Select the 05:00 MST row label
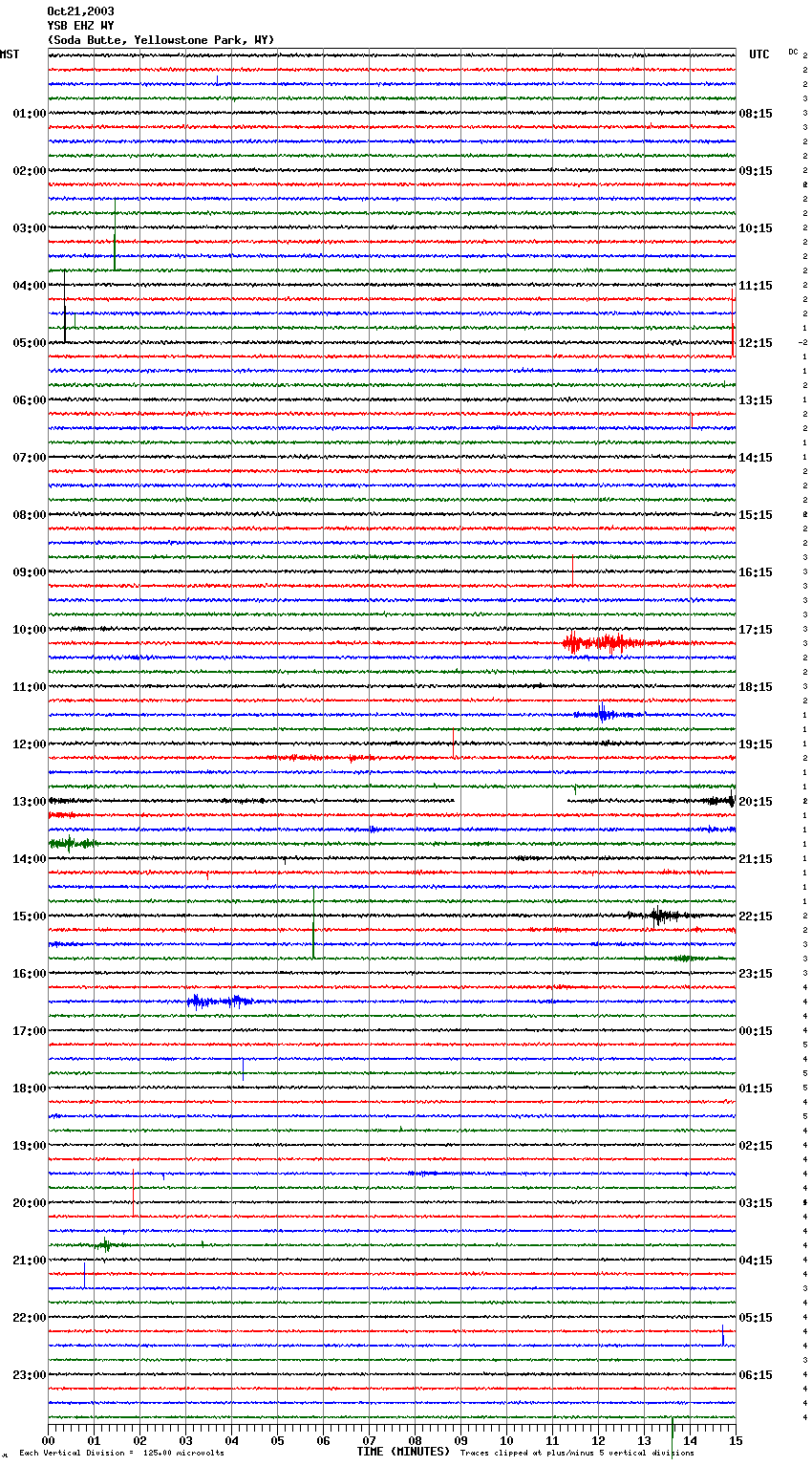The width and height of the screenshot is (812, 1466). pos(29,343)
